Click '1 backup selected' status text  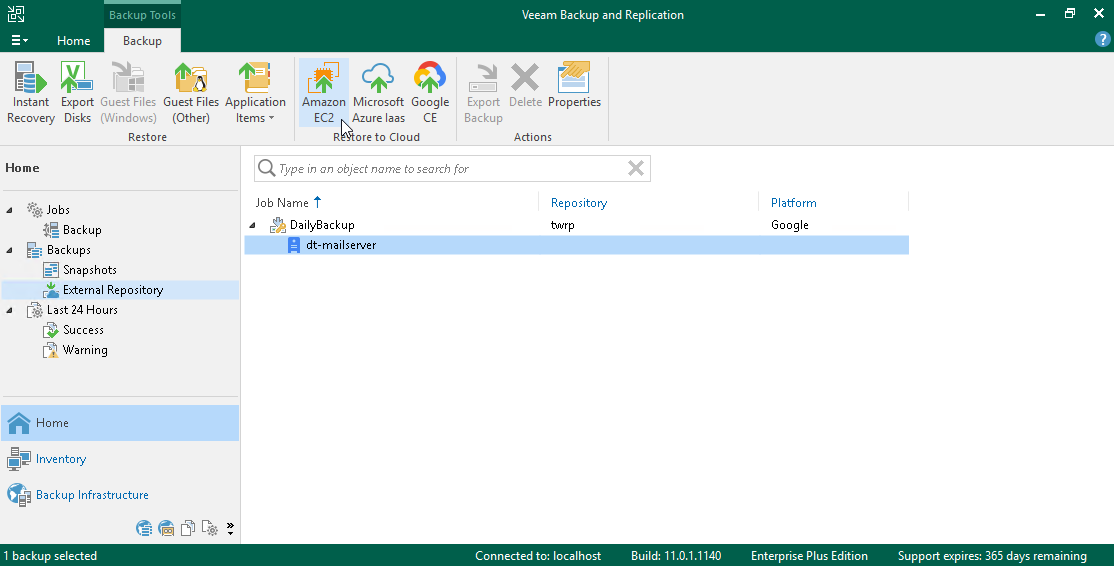(50, 556)
